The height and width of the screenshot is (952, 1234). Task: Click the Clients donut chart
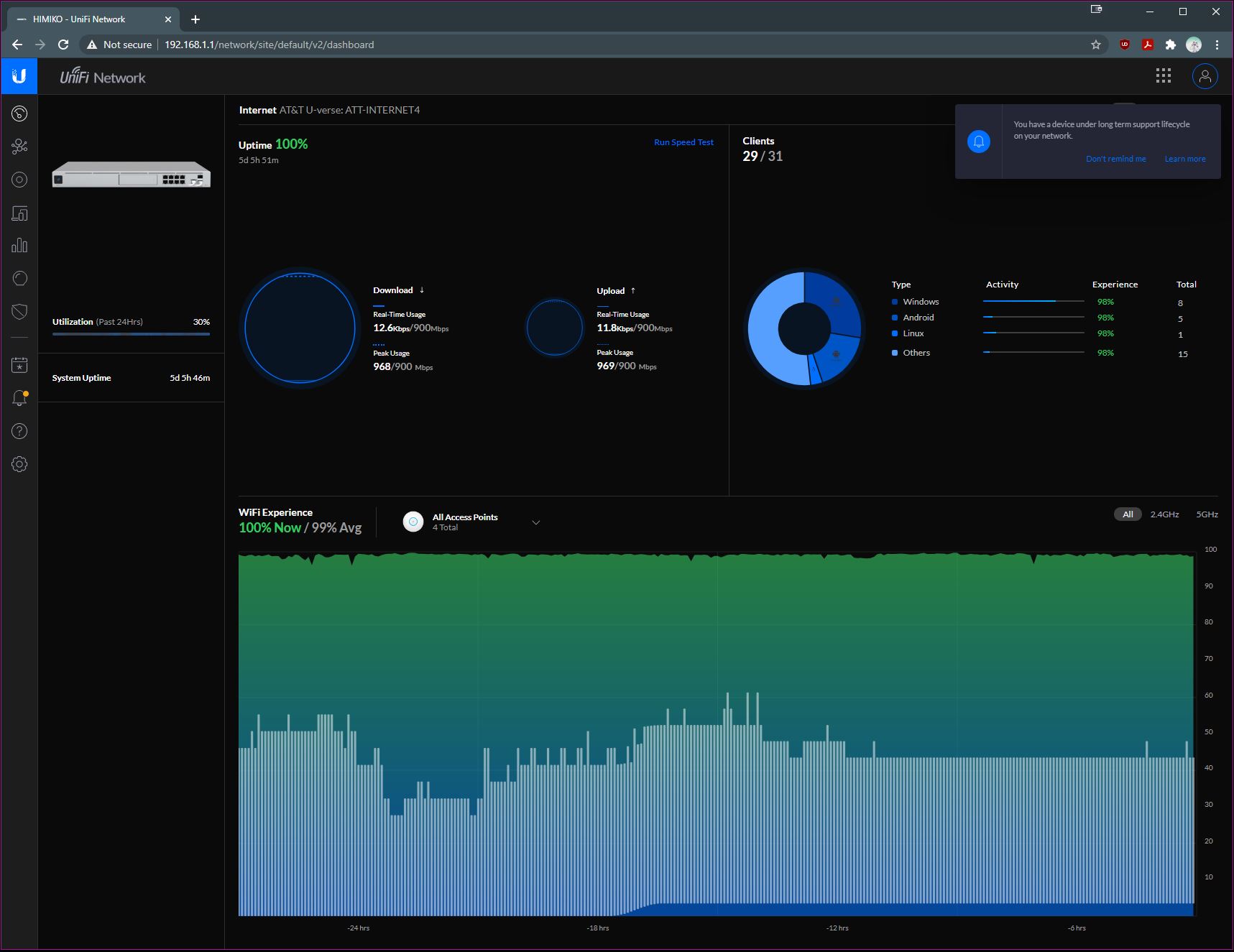[804, 328]
